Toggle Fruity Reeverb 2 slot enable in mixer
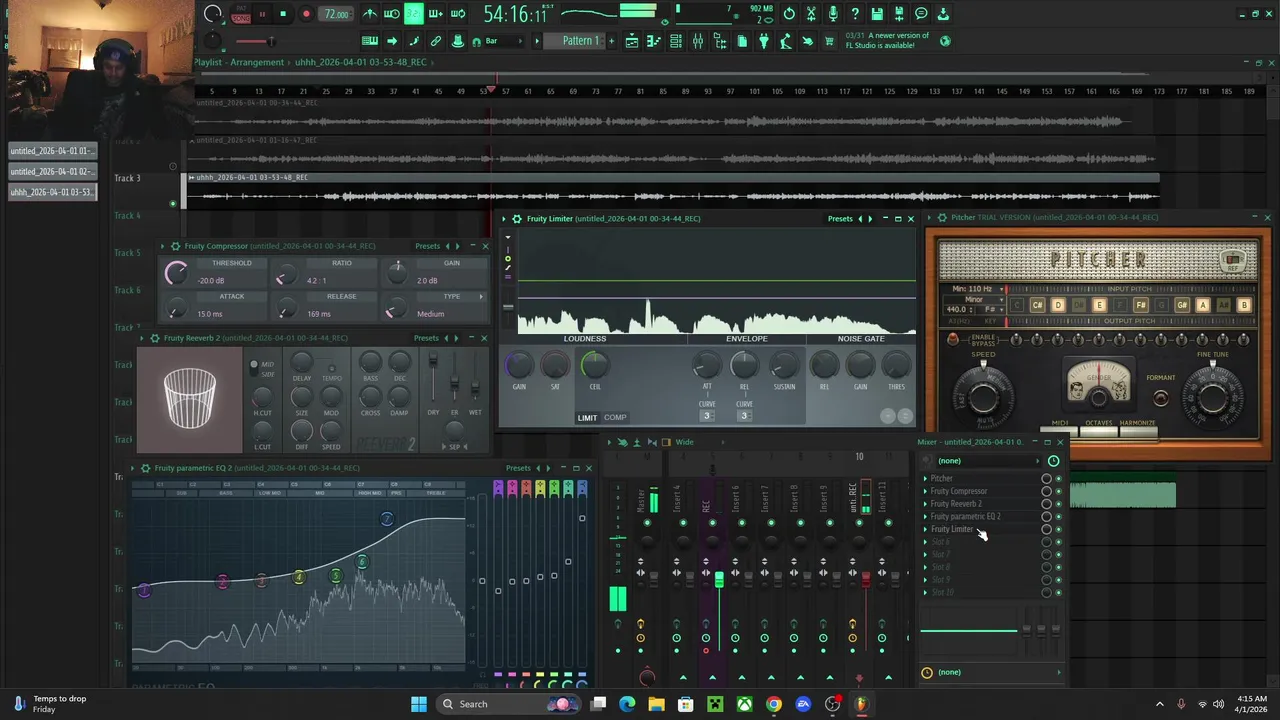1280x720 pixels. click(1059, 504)
